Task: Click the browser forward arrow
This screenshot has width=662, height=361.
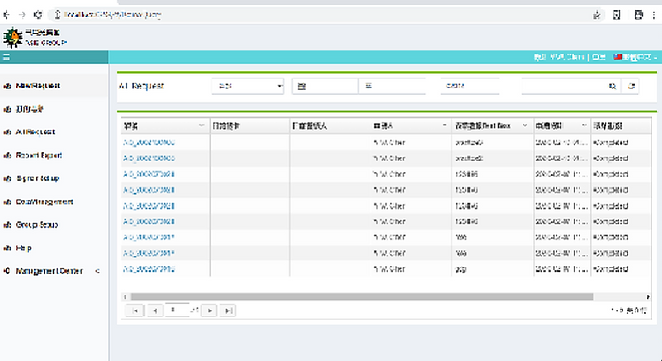Action: pos(22,15)
